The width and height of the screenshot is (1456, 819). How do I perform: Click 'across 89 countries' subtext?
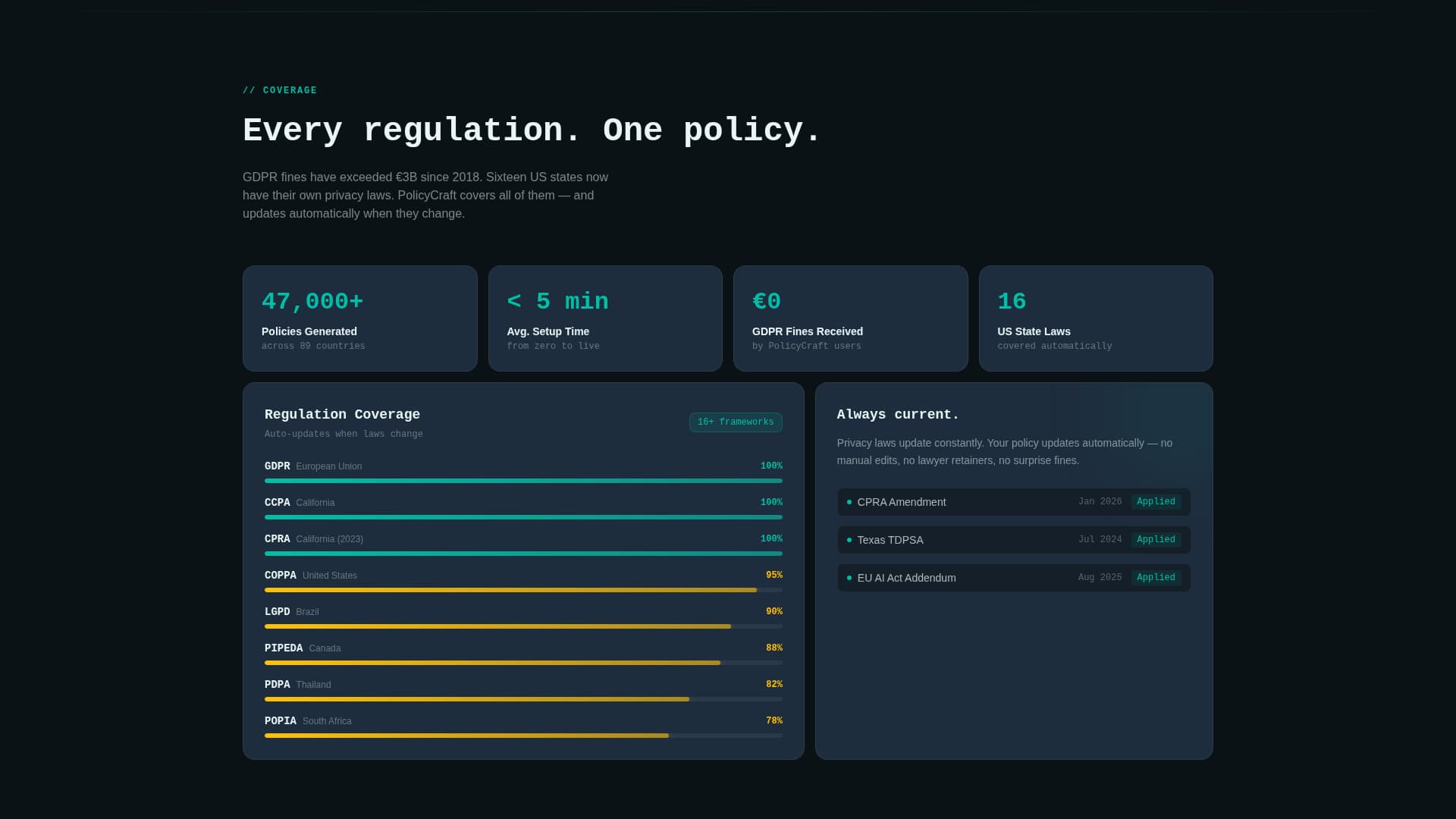tap(313, 347)
